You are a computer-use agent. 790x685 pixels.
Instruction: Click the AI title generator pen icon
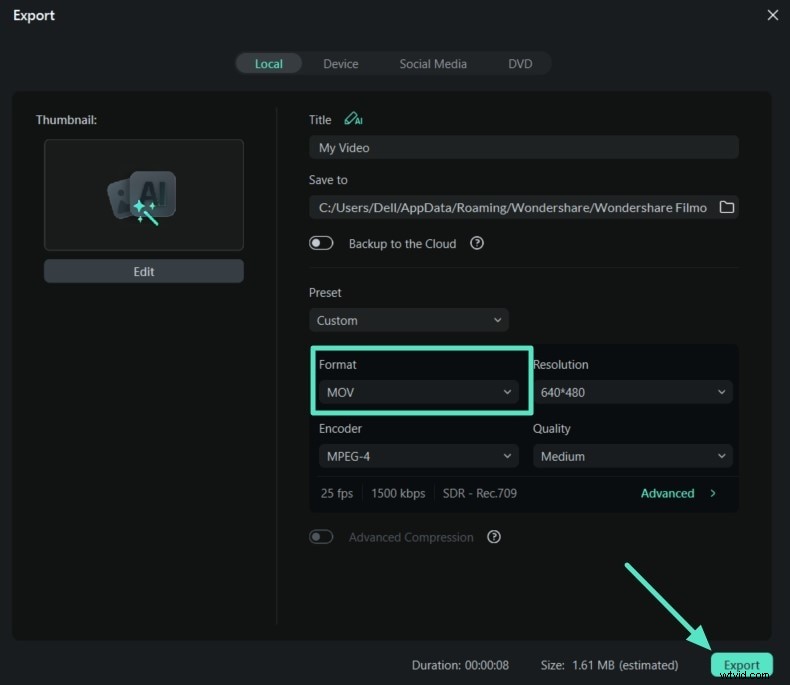pos(352,119)
